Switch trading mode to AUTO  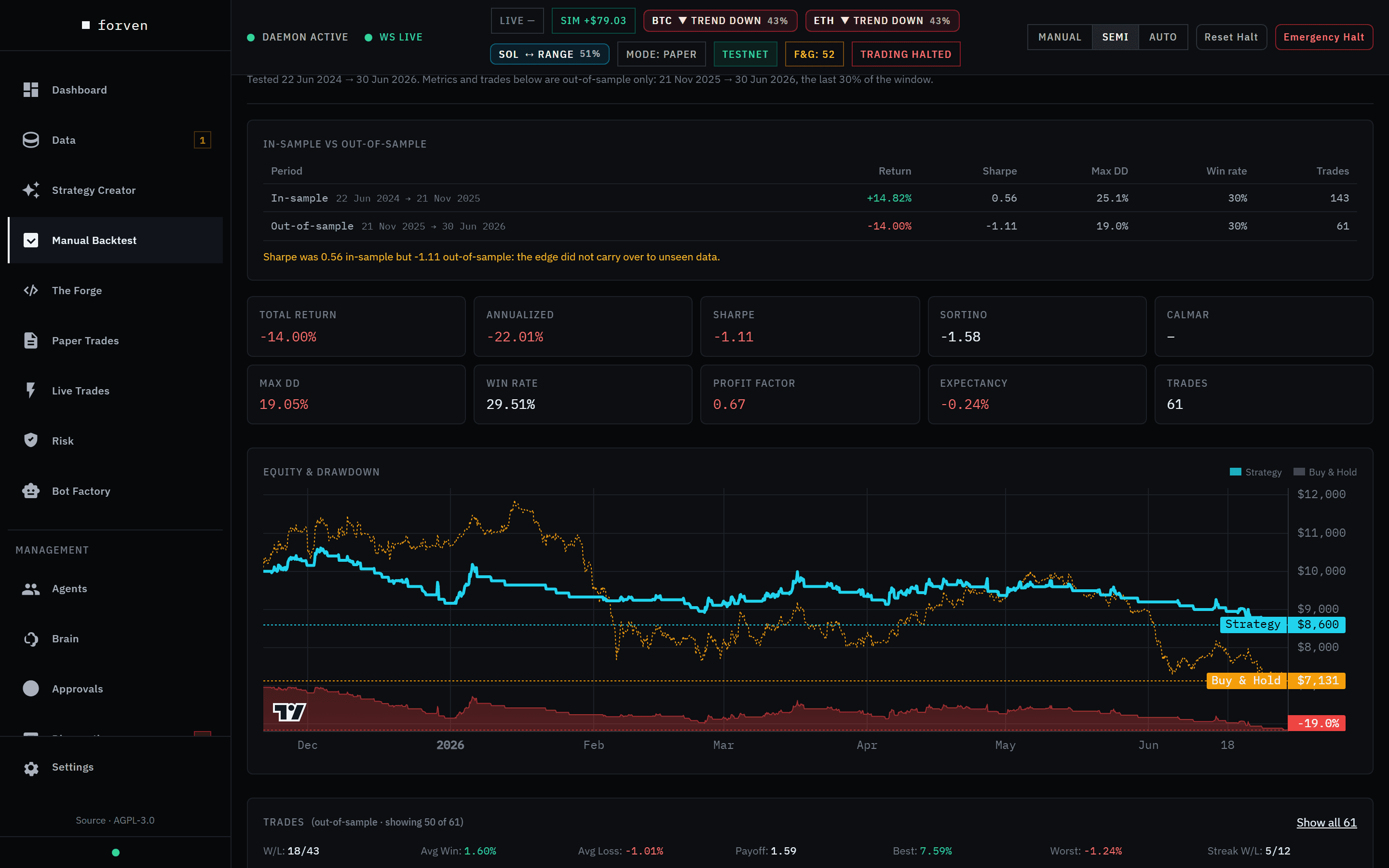(x=1163, y=37)
